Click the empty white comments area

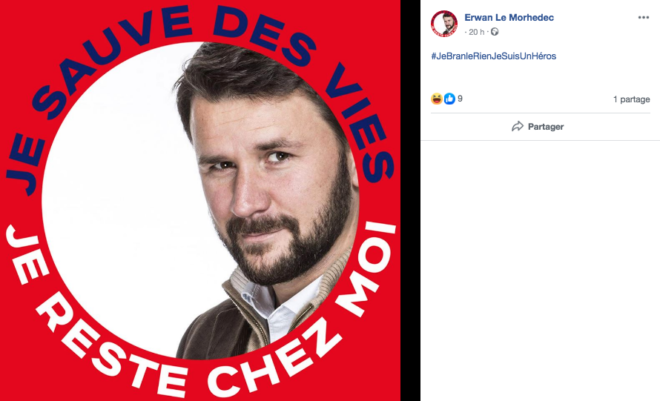pos(540,269)
